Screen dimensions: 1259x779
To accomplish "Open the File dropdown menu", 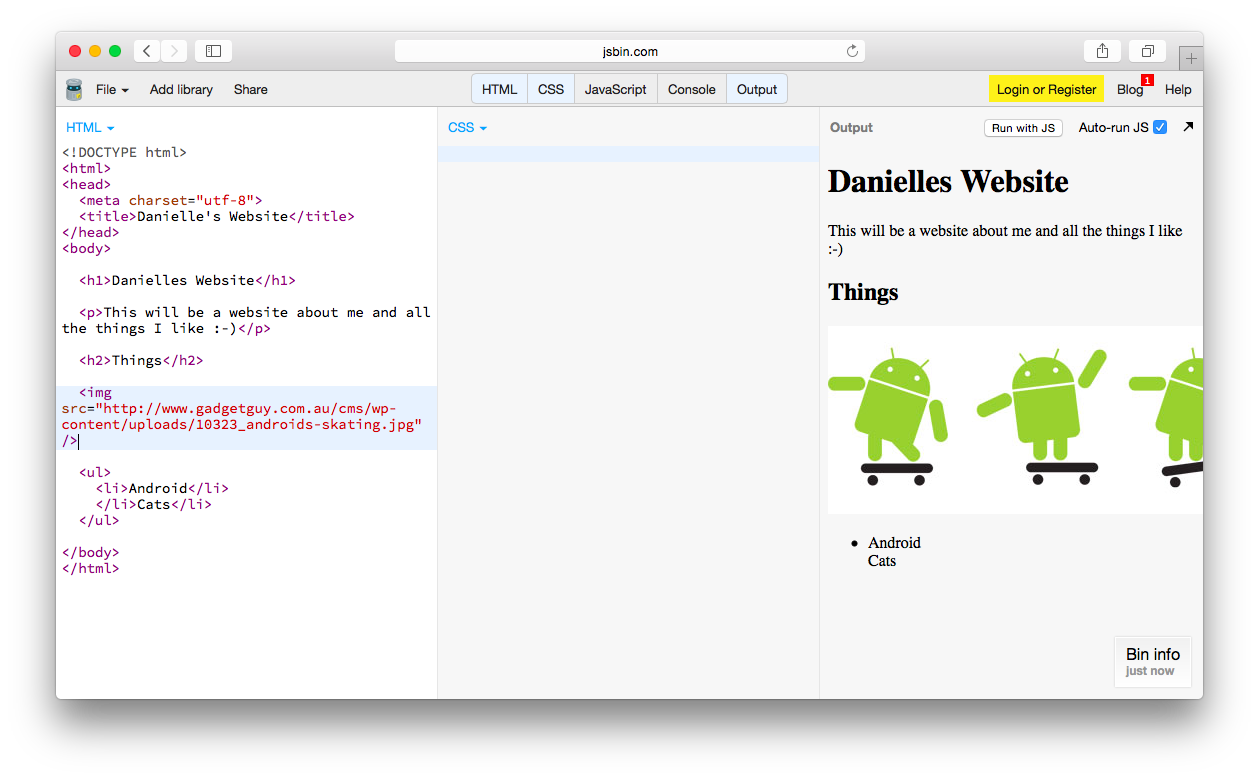I will click(x=112, y=89).
